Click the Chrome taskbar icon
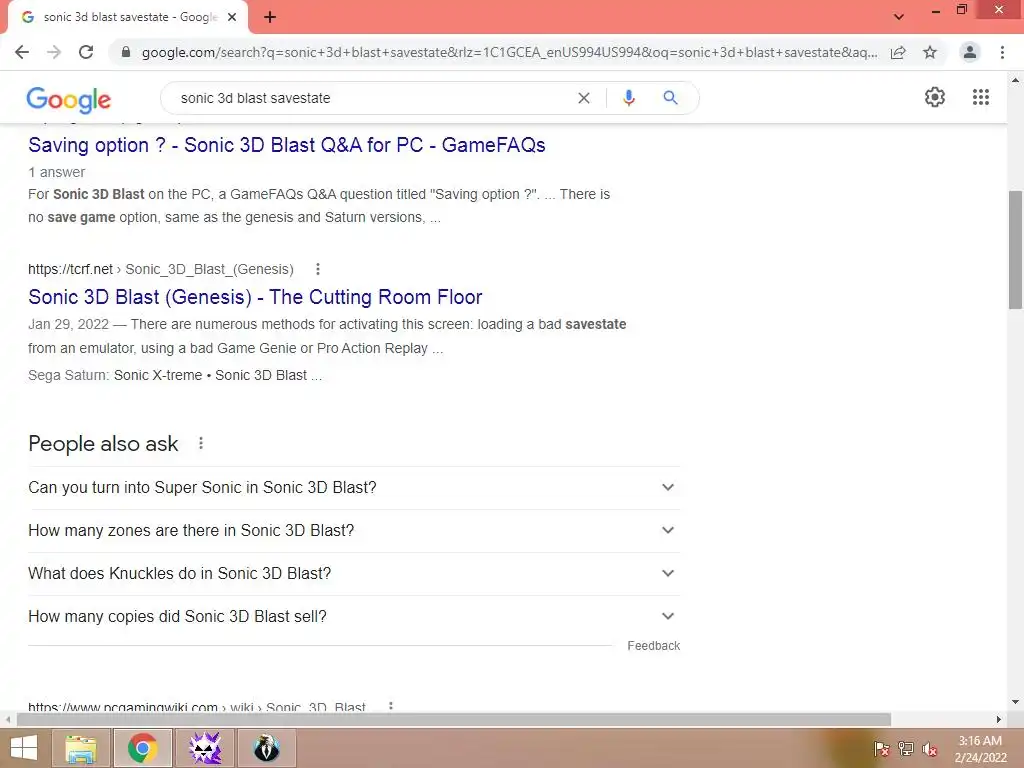Screen dimensions: 1024x768 pos(142,748)
